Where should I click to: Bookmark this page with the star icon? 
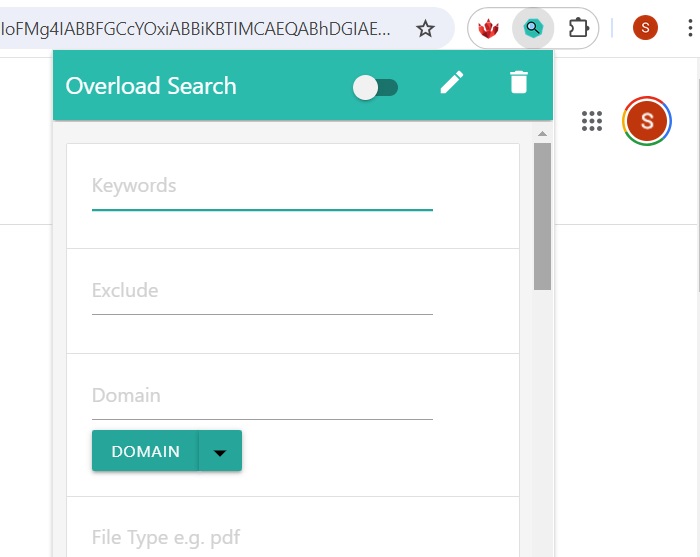(x=425, y=29)
